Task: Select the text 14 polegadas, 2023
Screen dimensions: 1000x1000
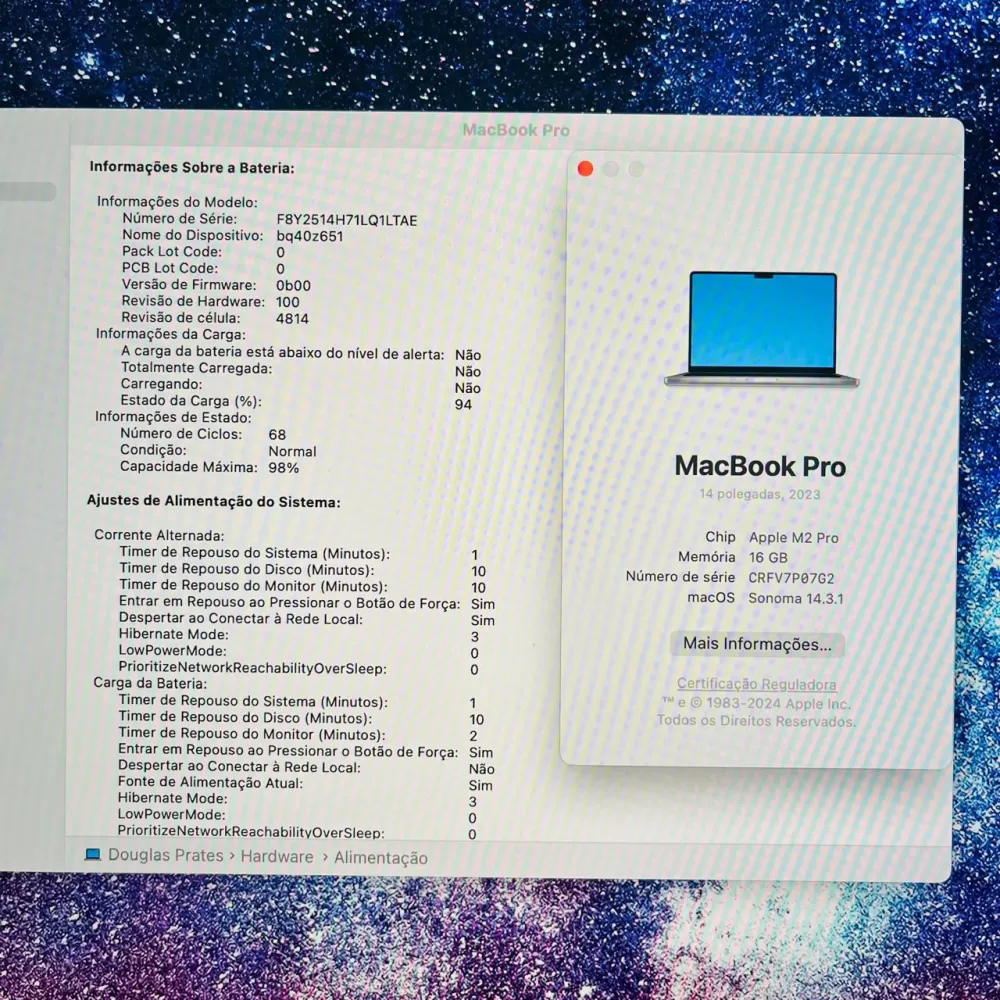Action: pyautogui.click(x=760, y=494)
